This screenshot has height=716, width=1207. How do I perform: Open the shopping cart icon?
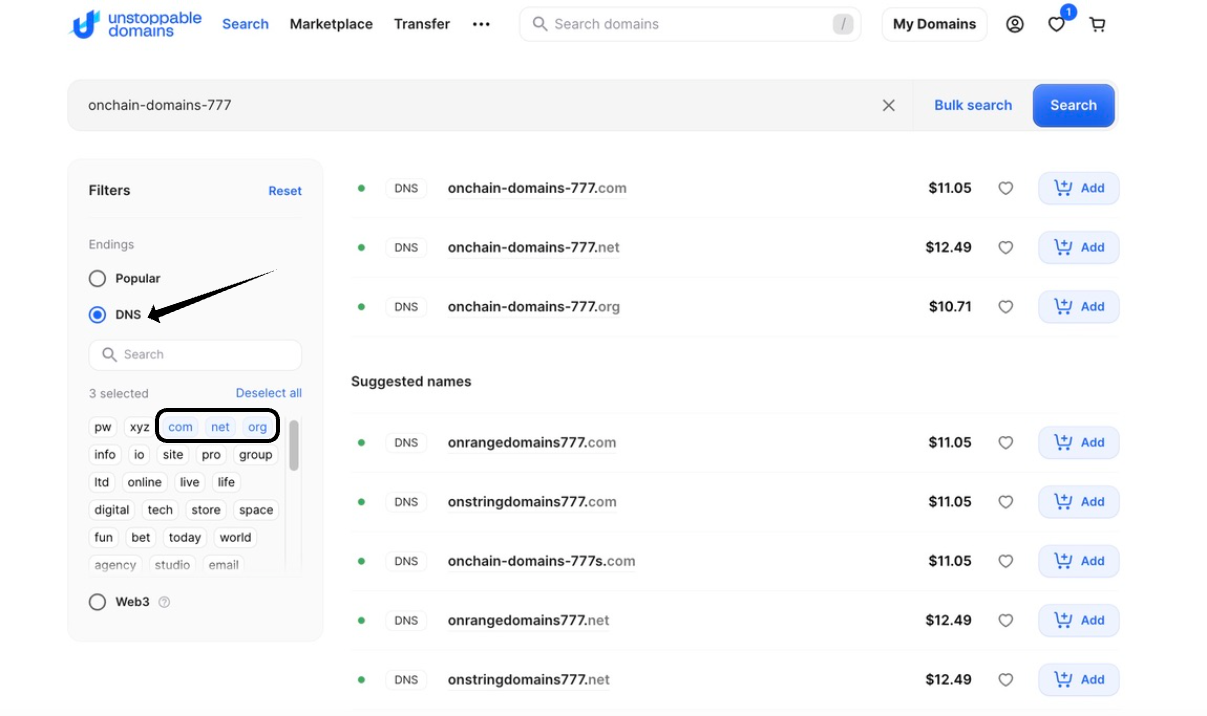coord(1097,24)
